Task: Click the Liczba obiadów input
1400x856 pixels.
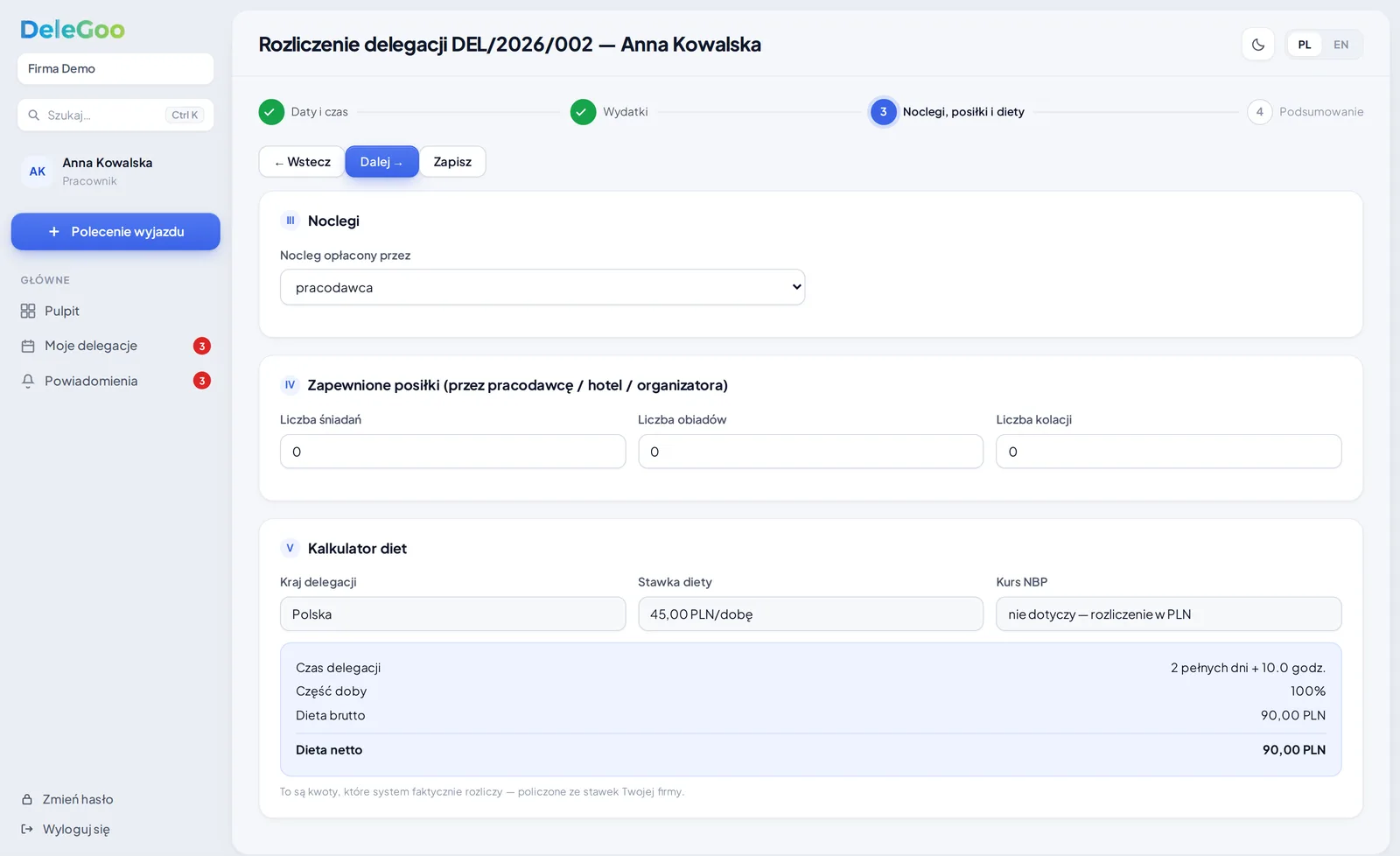Action: 810,452
